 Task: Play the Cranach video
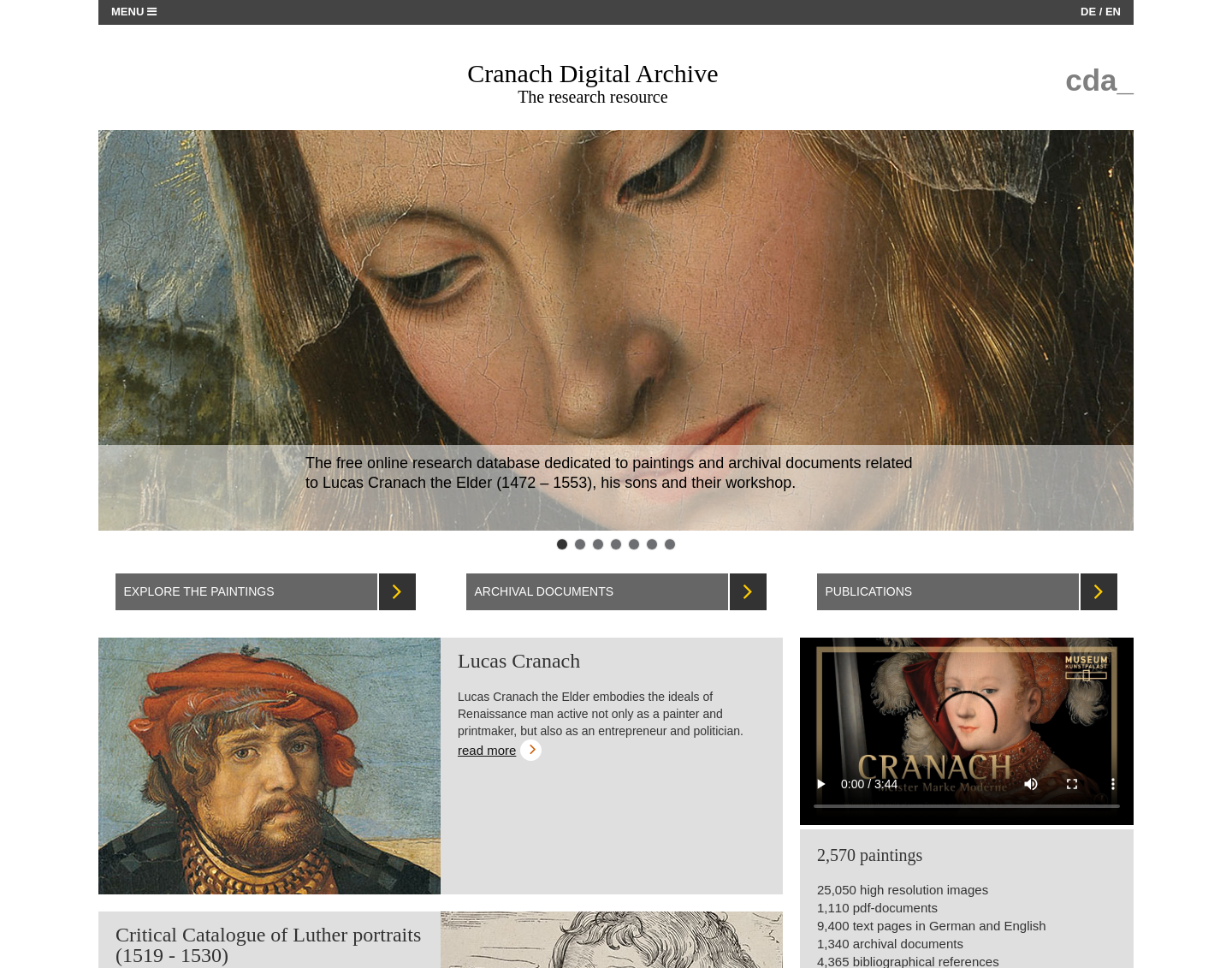coord(821,784)
